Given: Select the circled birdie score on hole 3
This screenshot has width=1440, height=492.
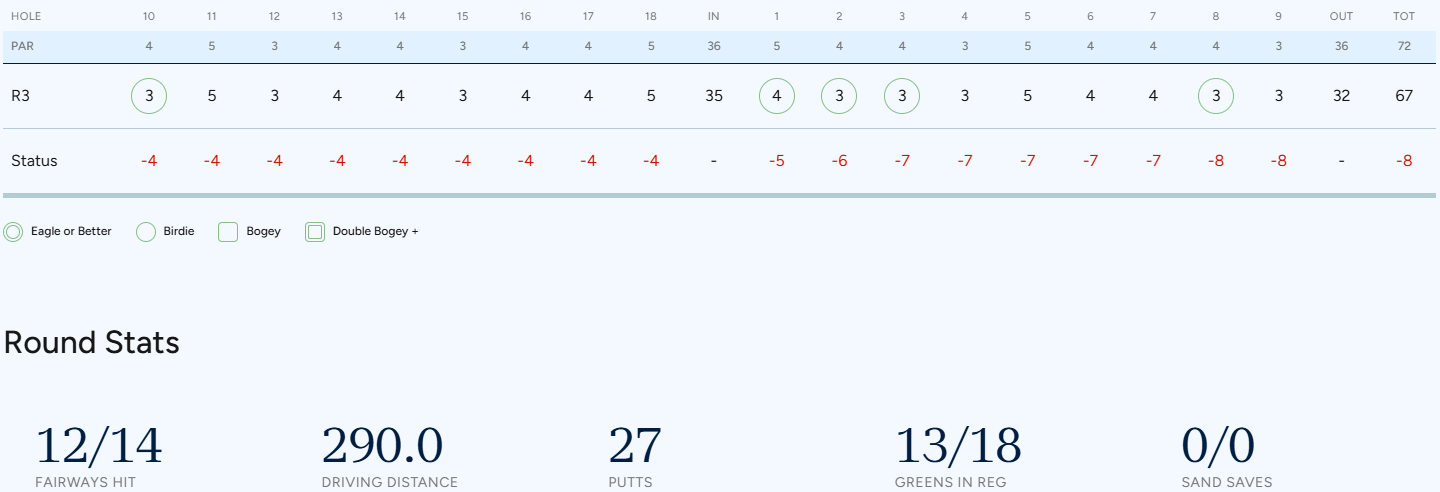Looking at the screenshot, I should click(x=902, y=96).
